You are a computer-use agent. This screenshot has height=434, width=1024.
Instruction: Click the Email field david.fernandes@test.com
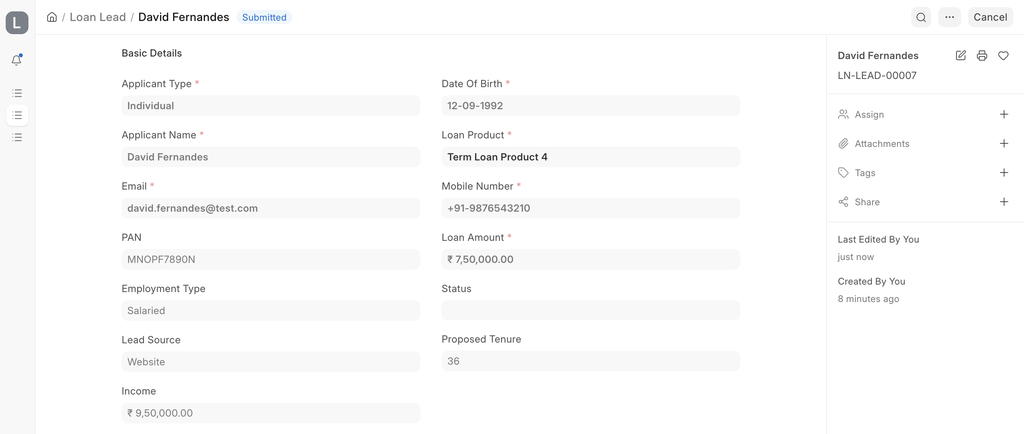click(270, 208)
